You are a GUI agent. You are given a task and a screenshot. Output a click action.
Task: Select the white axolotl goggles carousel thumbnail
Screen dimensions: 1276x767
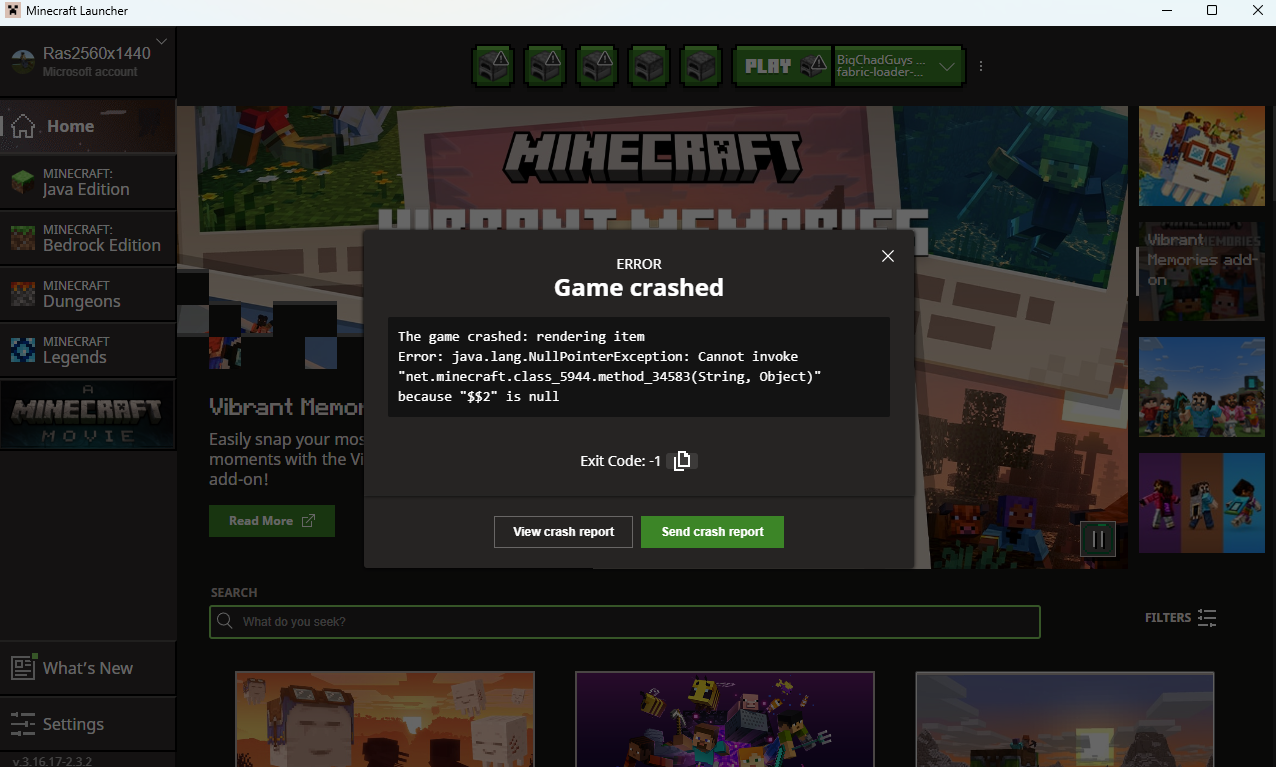pos(1202,155)
